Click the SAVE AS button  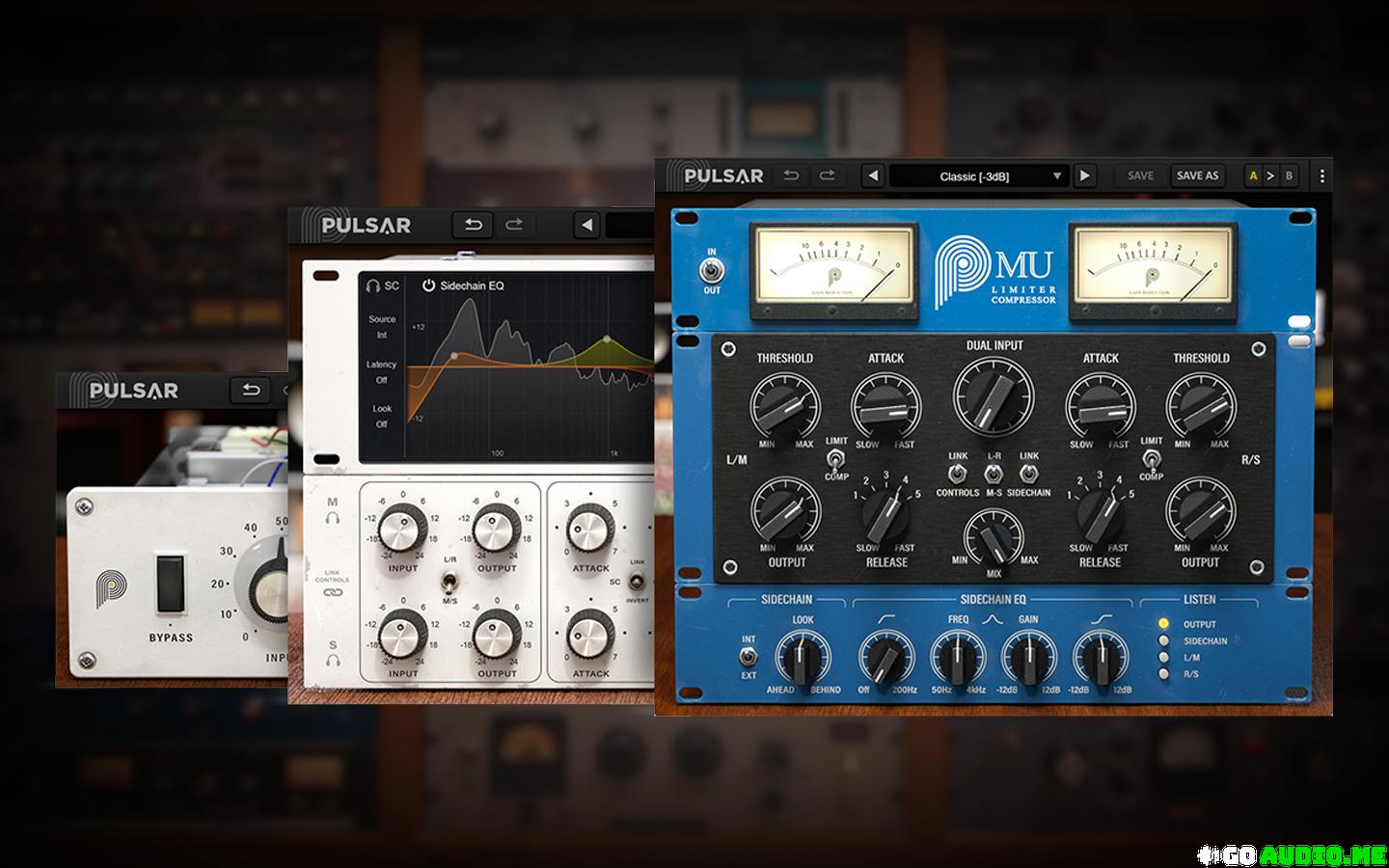click(x=1197, y=176)
